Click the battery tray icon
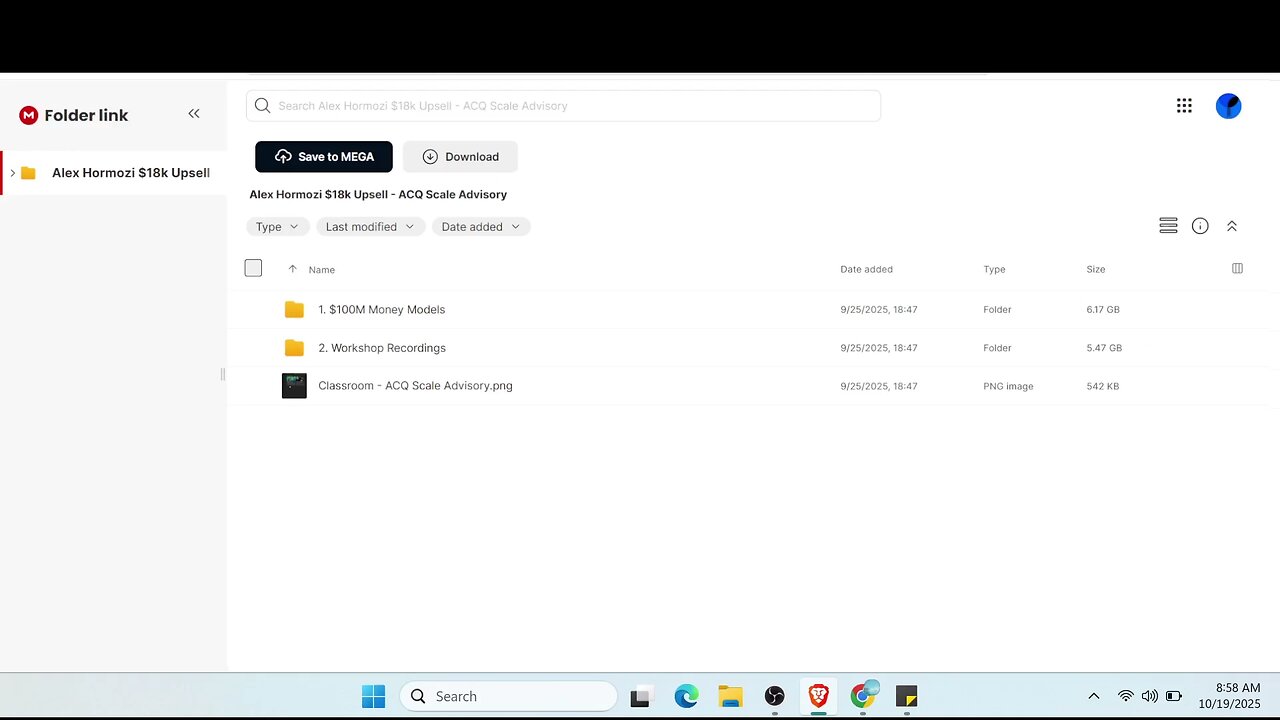Image resolution: width=1280 pixels, height=720 pixels. (1174, 697)
